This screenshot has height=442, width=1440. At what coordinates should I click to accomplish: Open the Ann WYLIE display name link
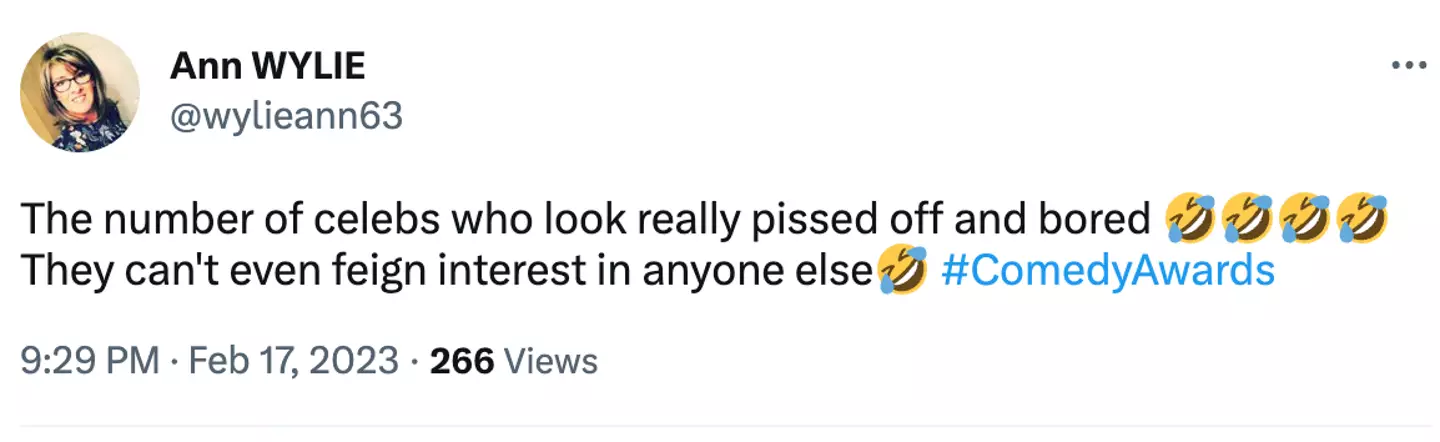tap(267, 67)
